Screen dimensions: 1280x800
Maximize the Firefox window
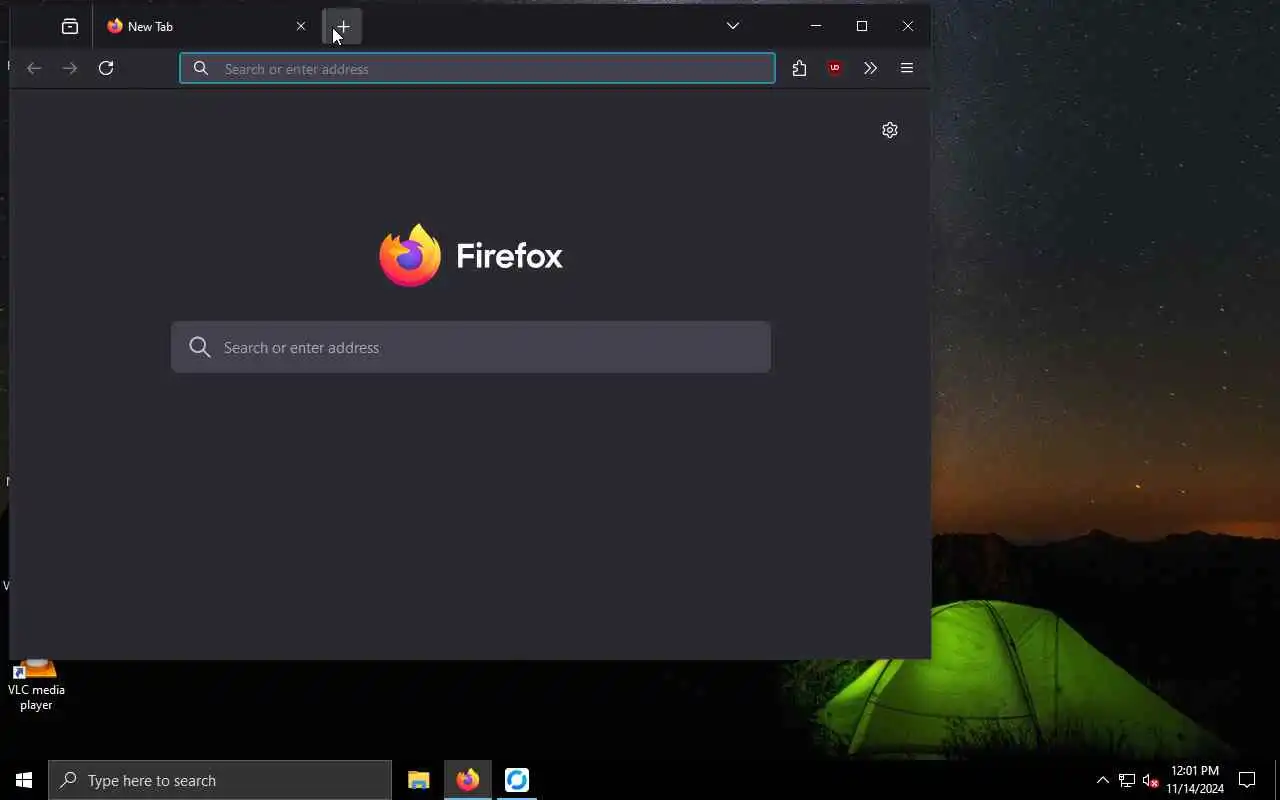[862, 26]
